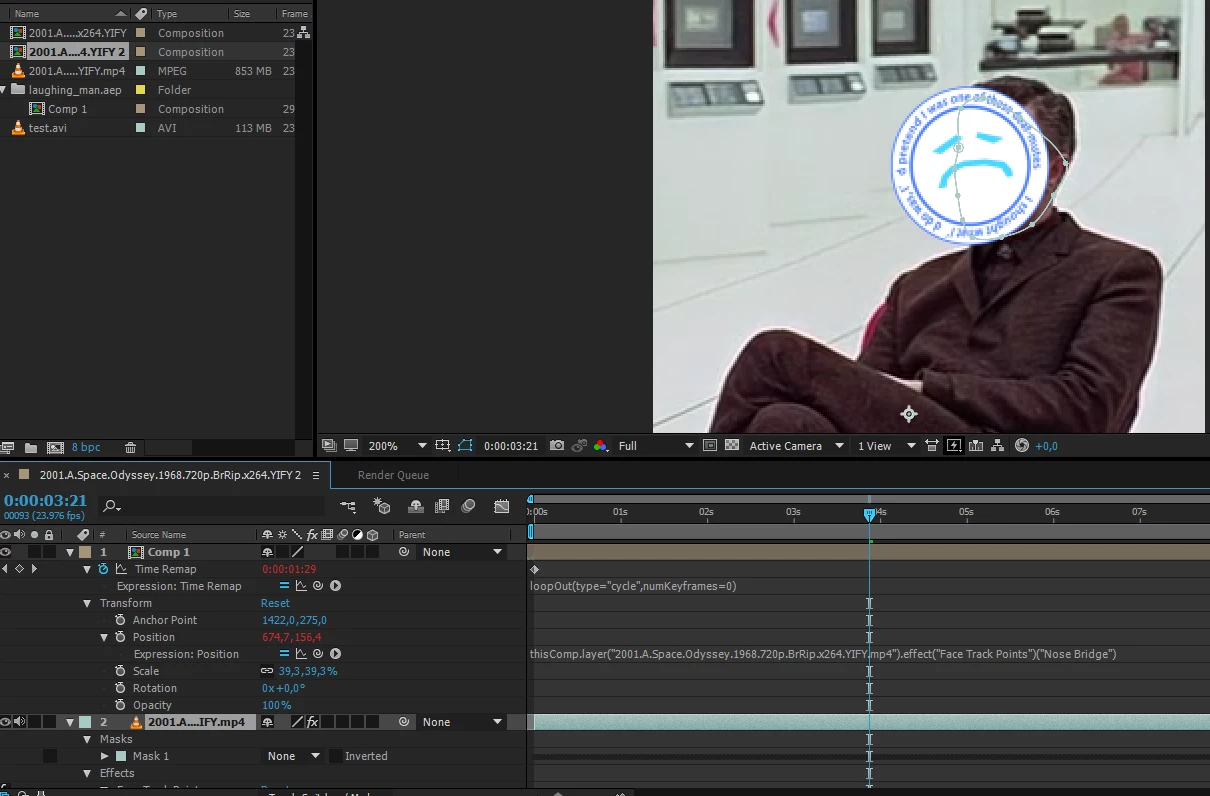The height and width of the screenshot is (796, 1210).
Task: Open the timeline panel menu icon
Action: click(316, 475)
